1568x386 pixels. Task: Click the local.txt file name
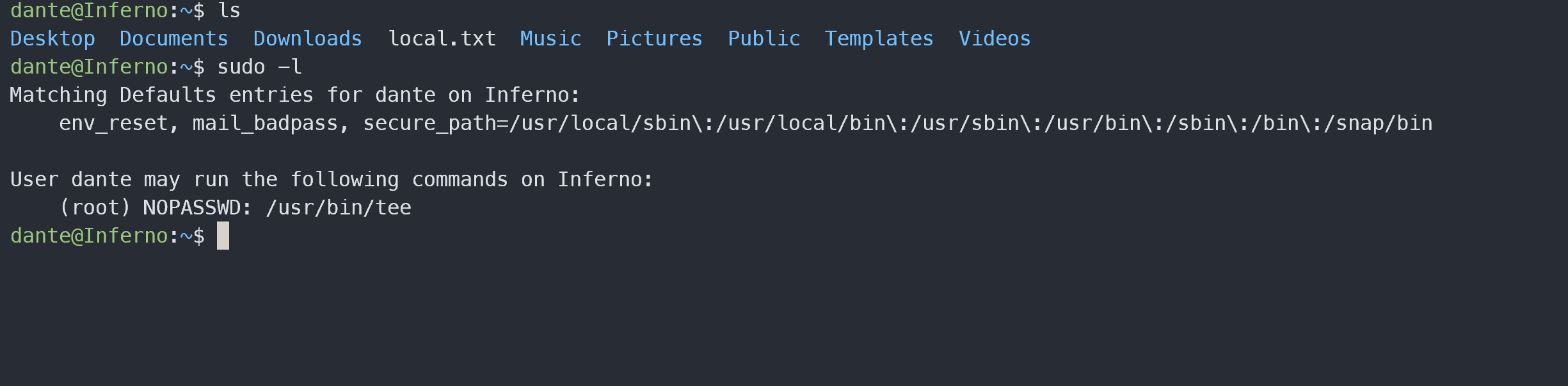(442, 39)
